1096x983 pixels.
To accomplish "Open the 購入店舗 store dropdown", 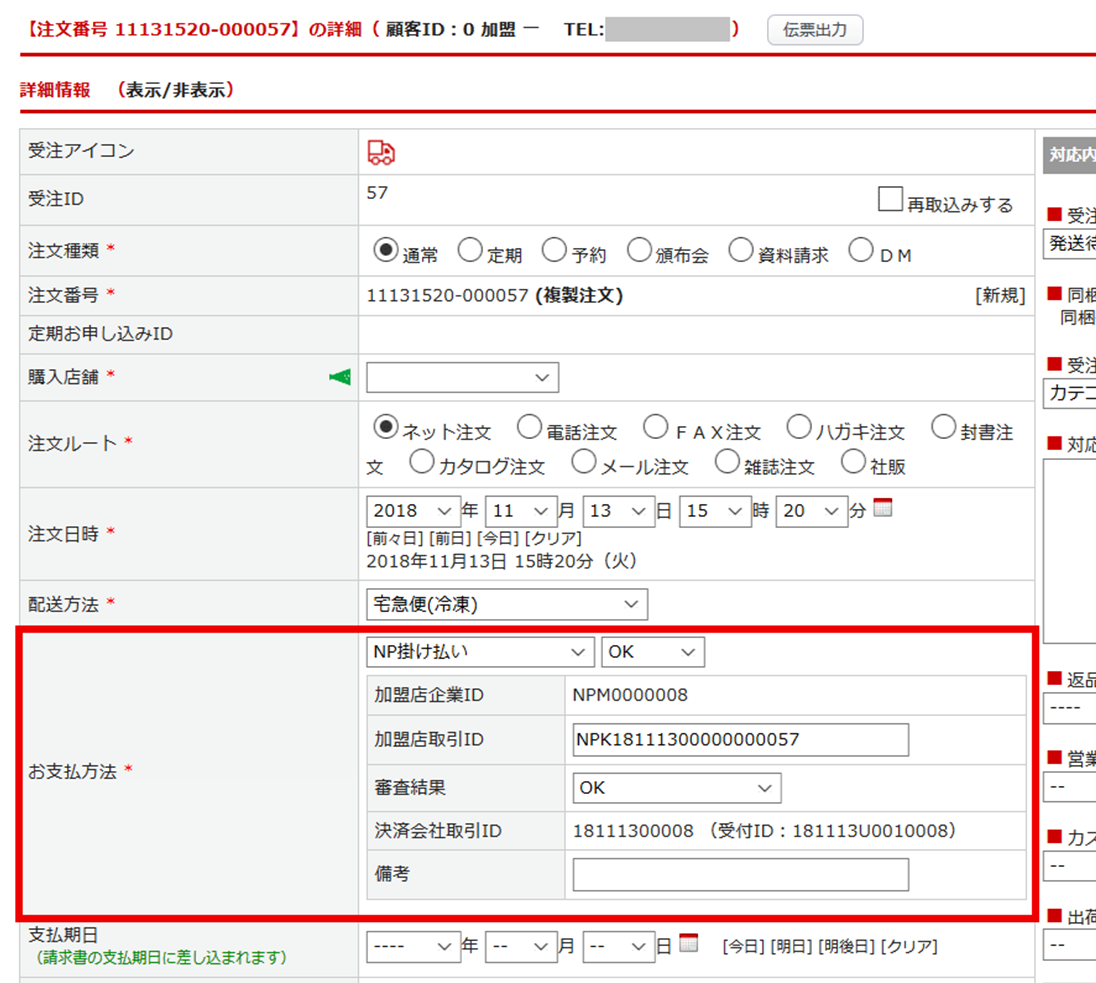I will coord(462,377).
